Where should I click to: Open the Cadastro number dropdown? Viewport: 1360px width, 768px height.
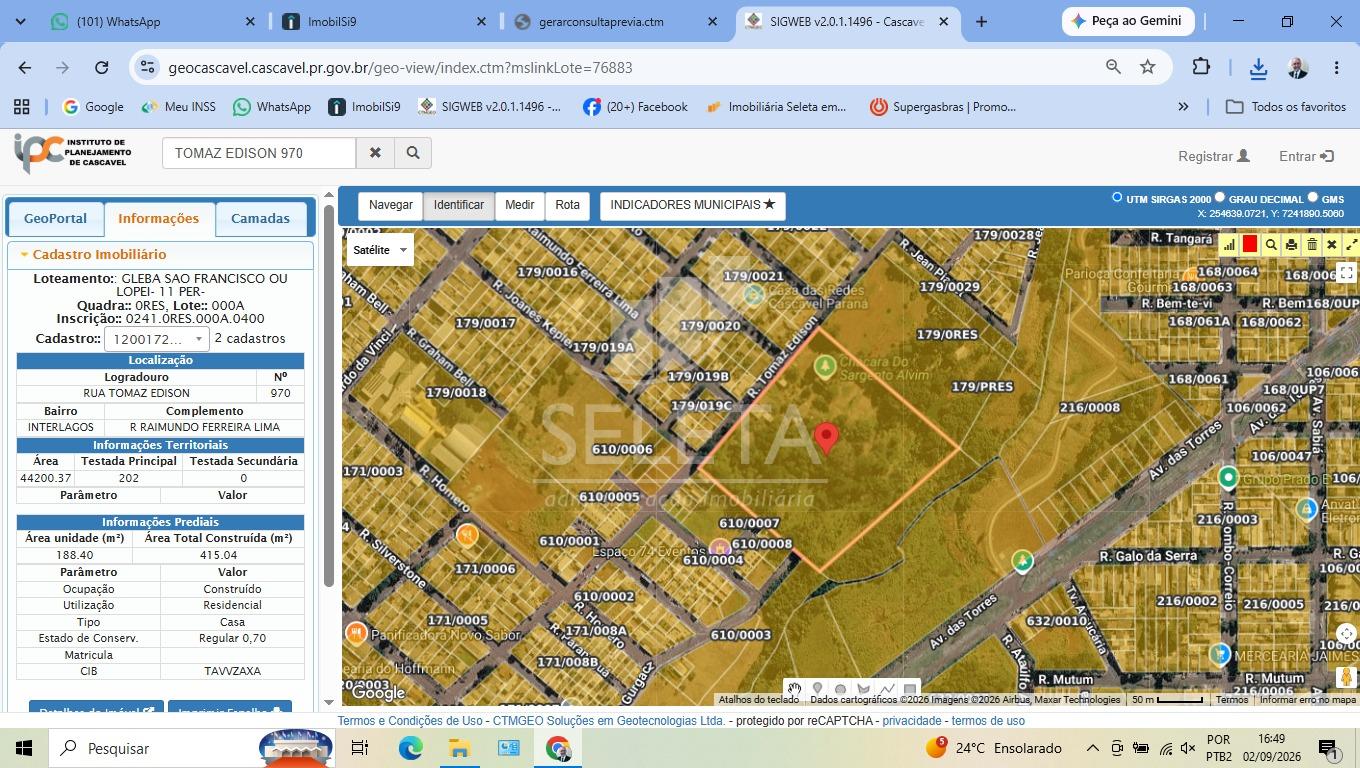point(157,339)
